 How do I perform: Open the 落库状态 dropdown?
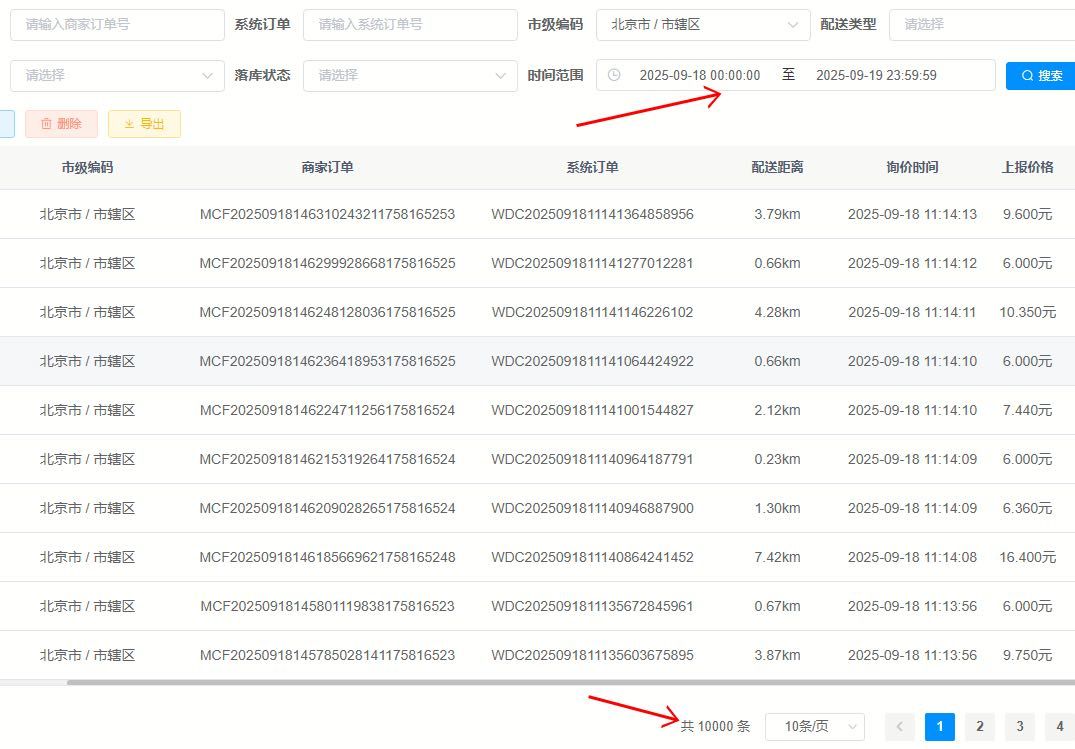pyautogui.click(x=410, y=75)
